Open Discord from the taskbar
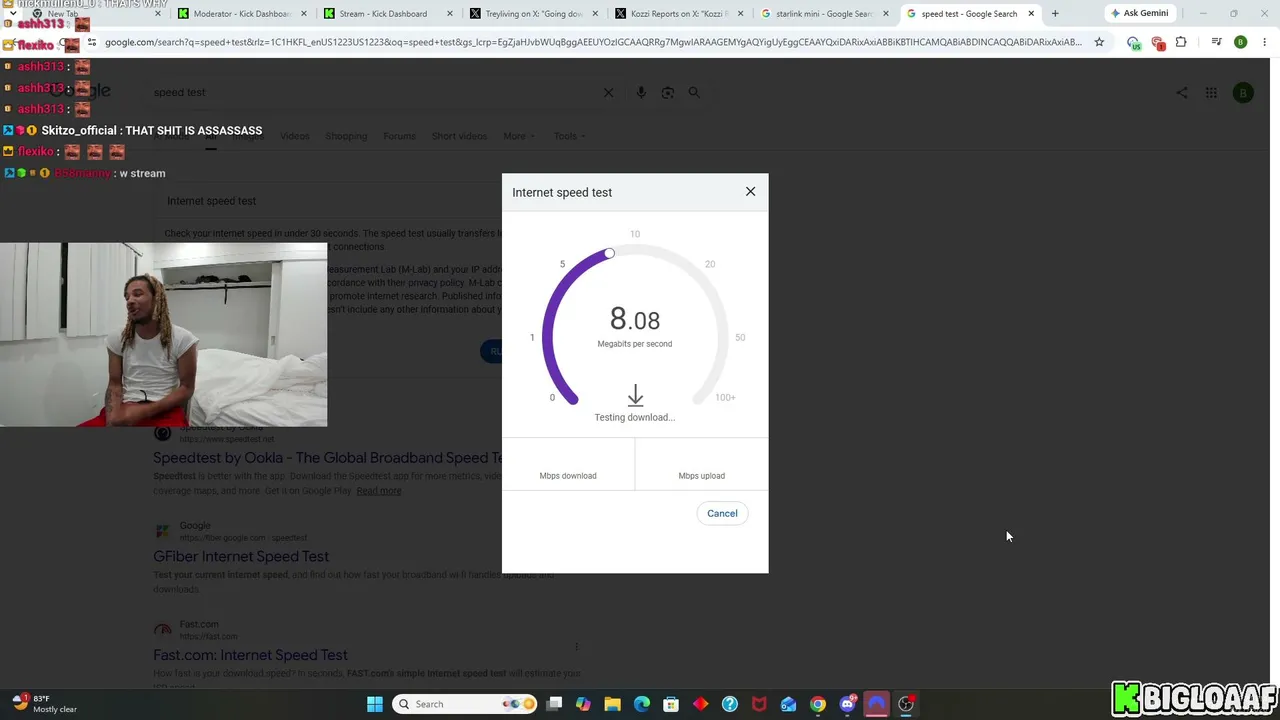1280x720 pixels. [848, 704]
